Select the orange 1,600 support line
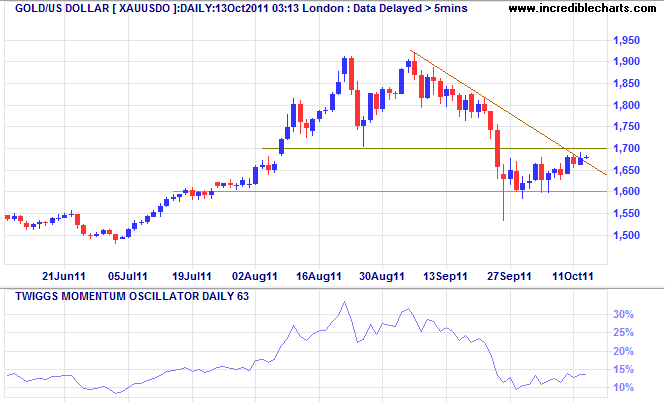Image resolution: width=665 pixels, height=405 pixels. 390,192
